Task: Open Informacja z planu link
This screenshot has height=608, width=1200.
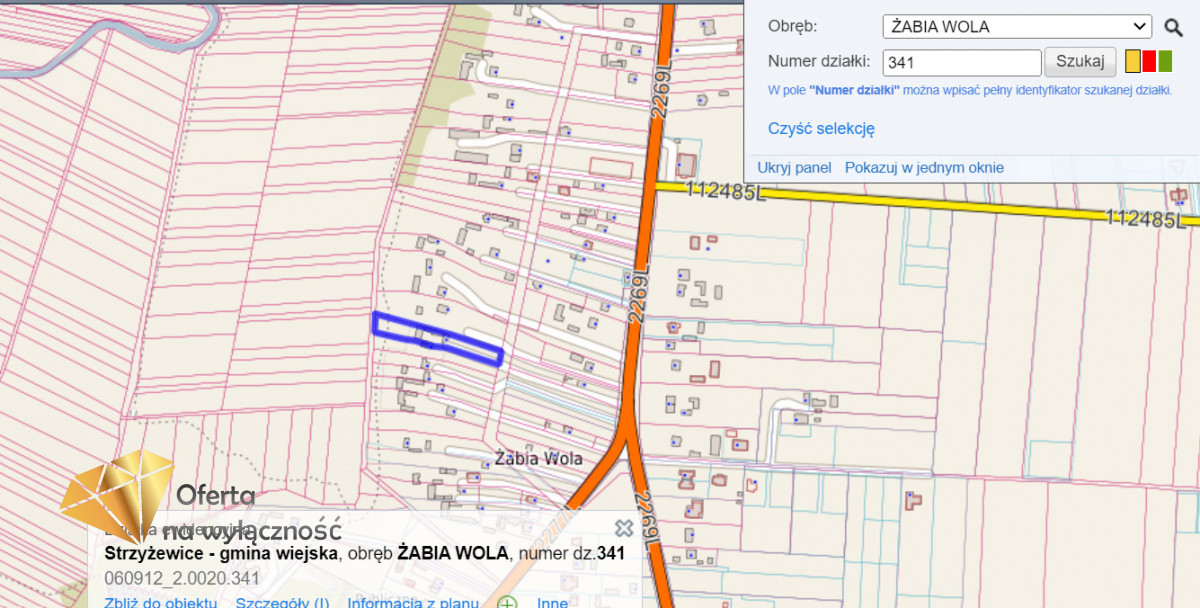Action: coord(413,602)
